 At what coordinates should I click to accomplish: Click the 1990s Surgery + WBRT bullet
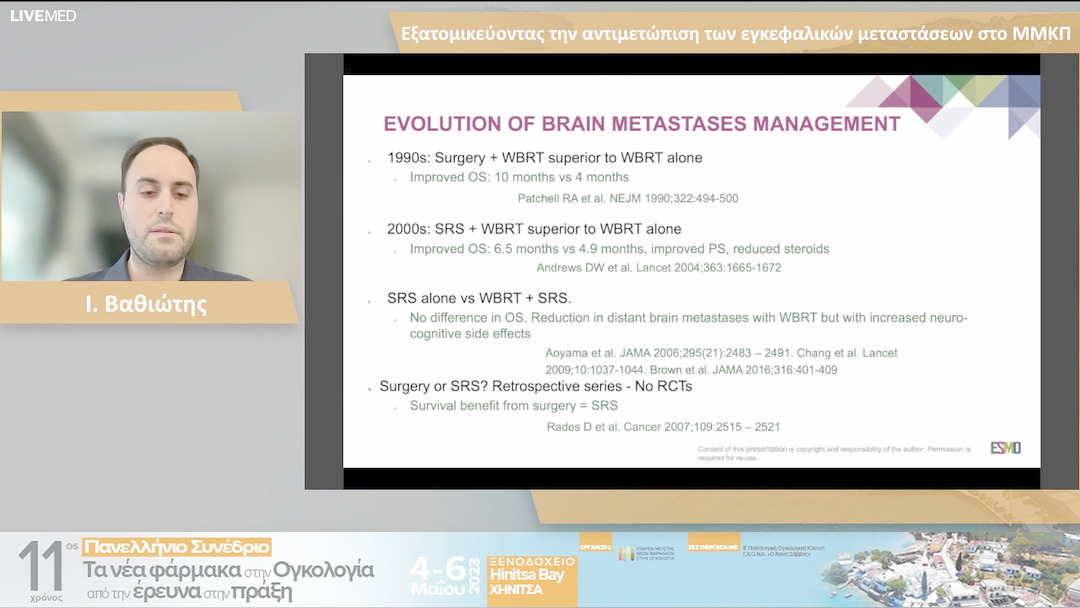tap(544, 157)
